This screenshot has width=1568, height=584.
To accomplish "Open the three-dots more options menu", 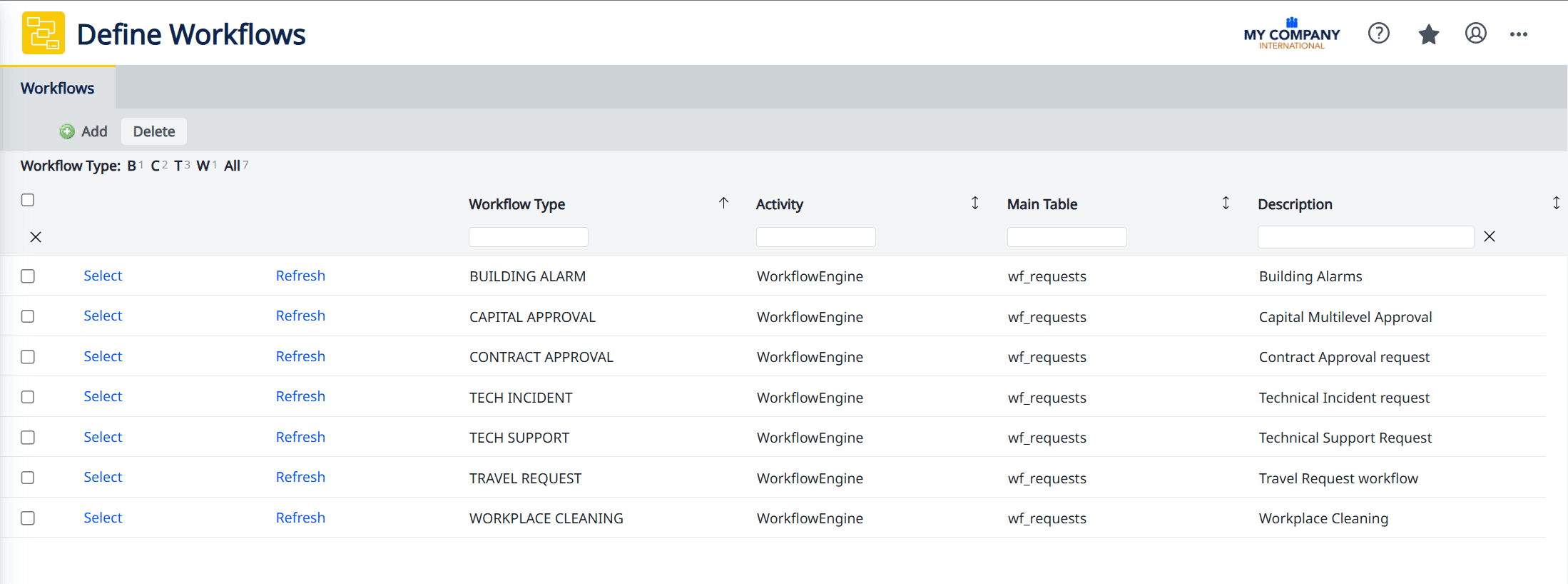I will tap(1518, 34).
